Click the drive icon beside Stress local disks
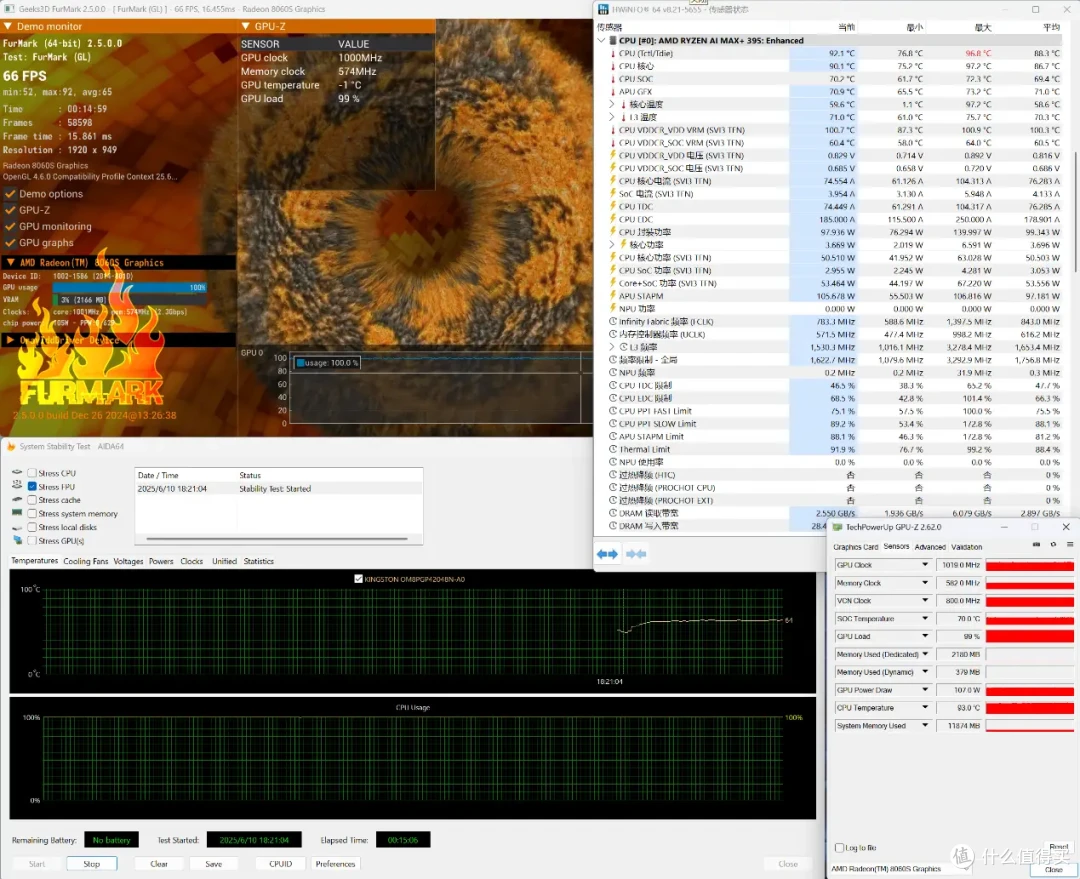 [x=17, y=527]
